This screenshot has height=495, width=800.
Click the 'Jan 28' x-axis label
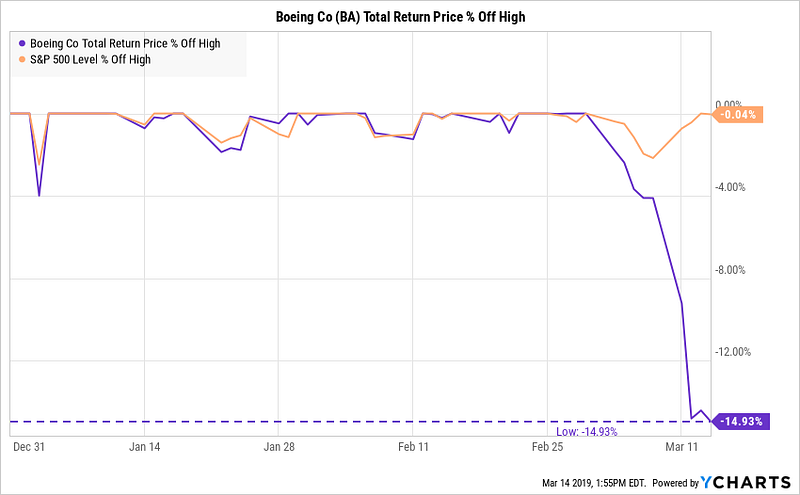(x=279, y=447)
